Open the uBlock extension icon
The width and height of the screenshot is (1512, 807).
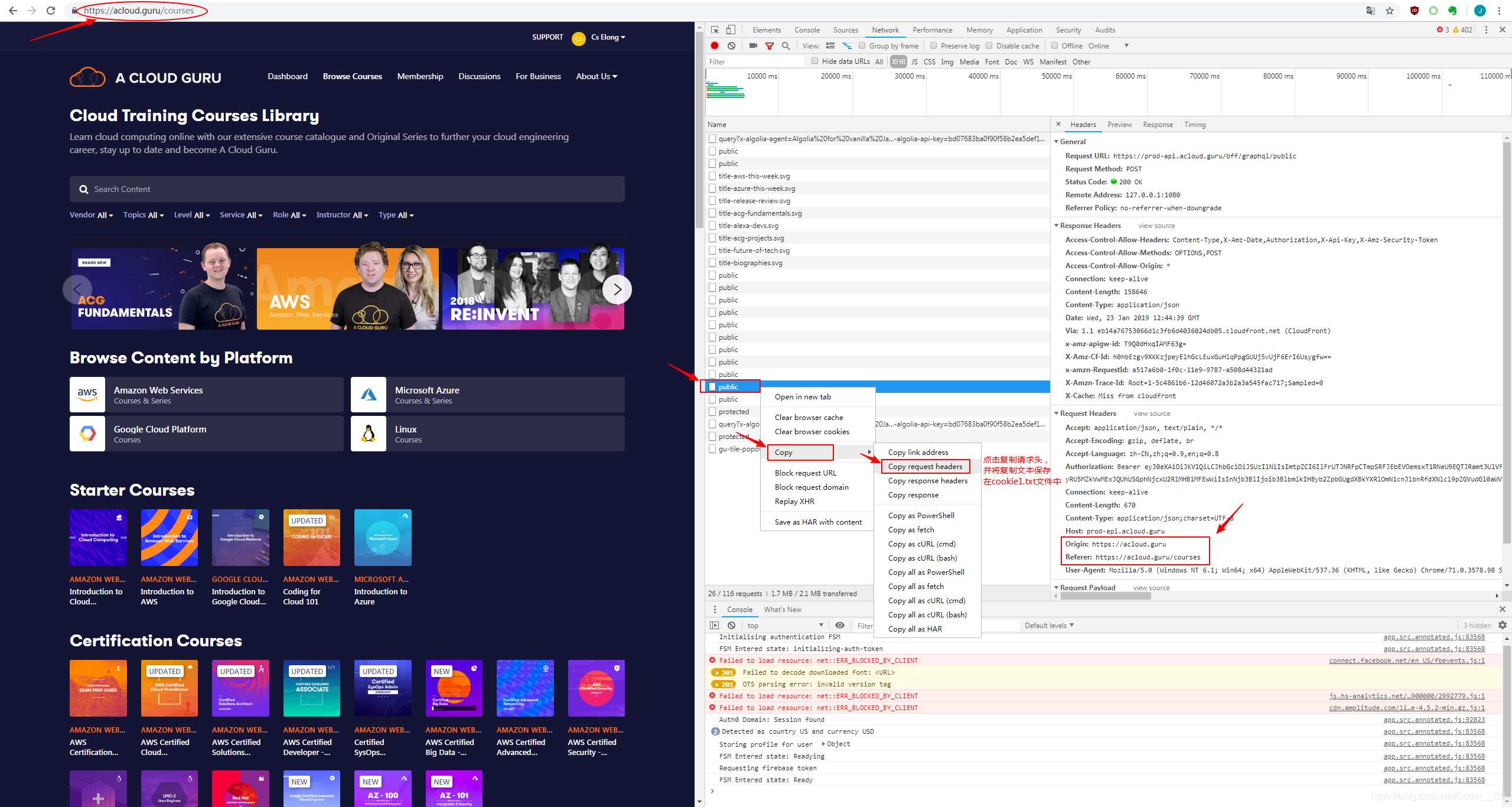click(1415, 11)
